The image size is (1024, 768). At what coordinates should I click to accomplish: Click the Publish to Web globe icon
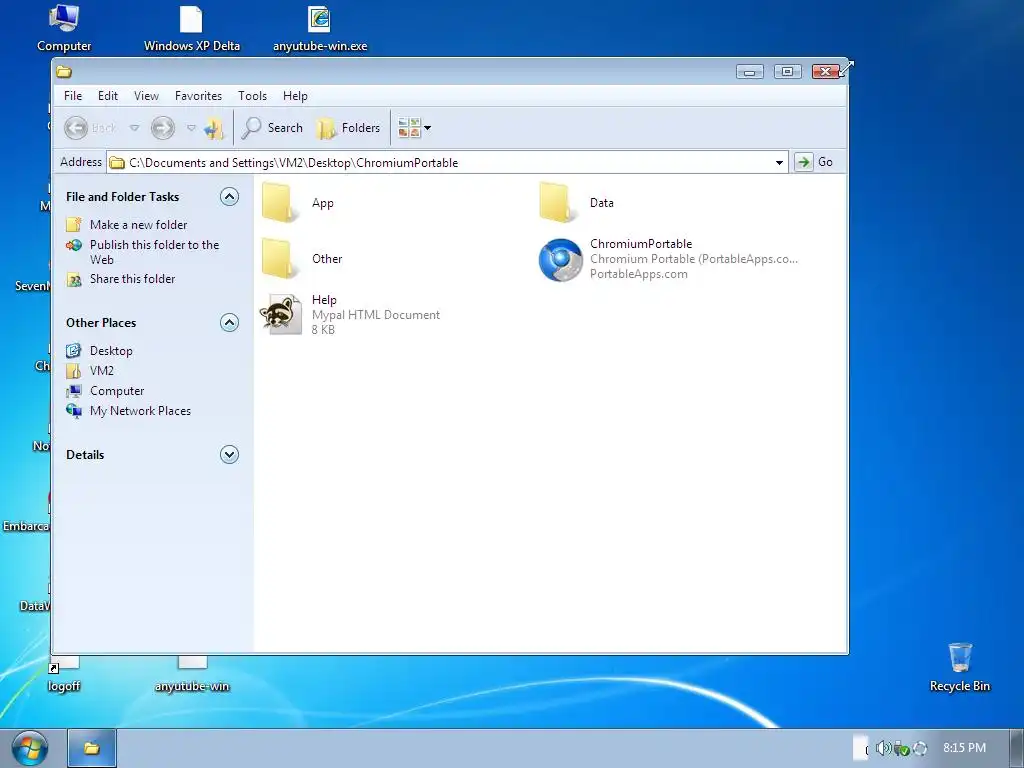click(74, 246)
